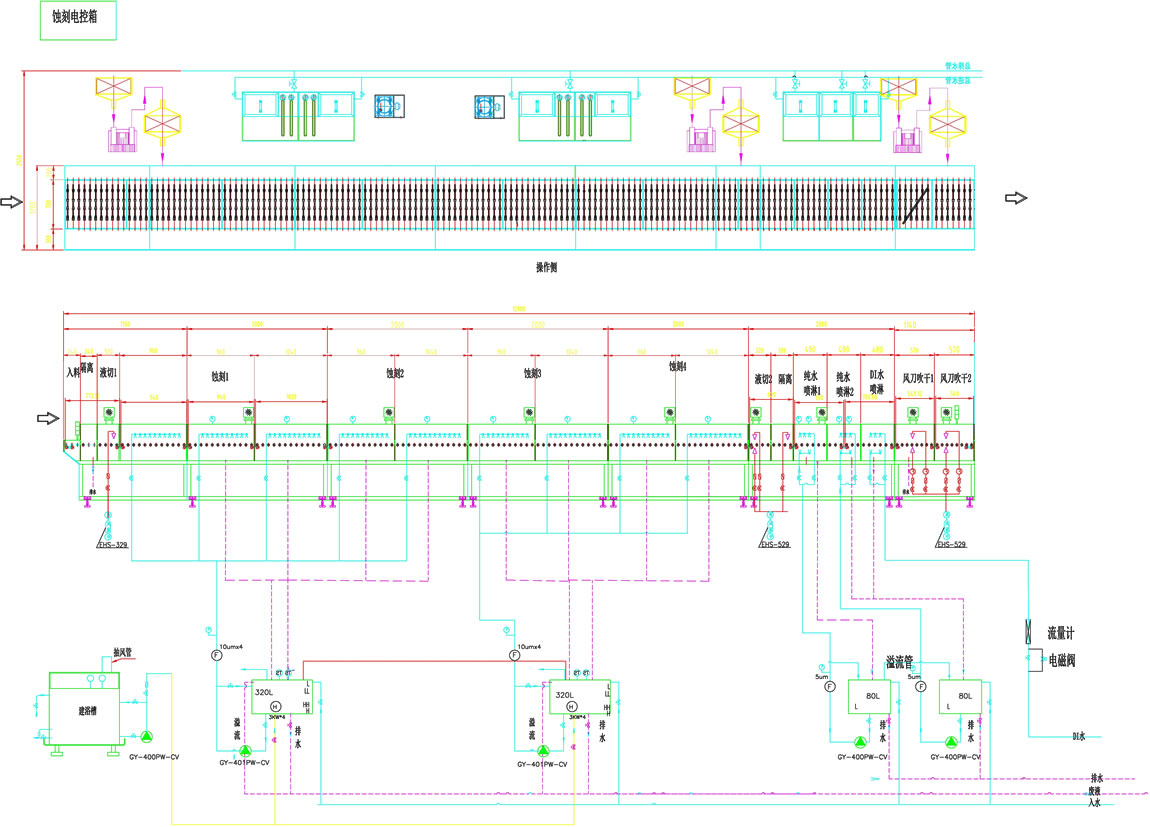
Task: Select the pump icon beside 建浴槽 tank
Action: [x=146, y=737]
